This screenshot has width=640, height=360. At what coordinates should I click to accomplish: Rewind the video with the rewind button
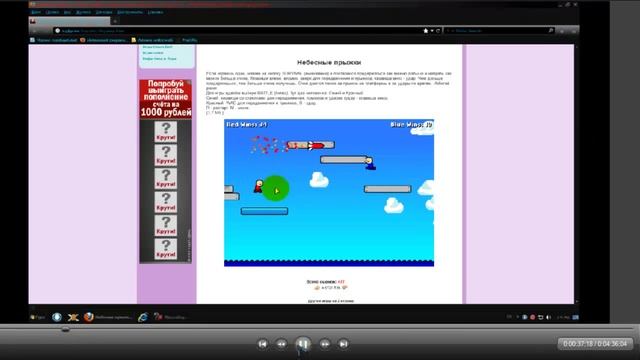(282, 344)
